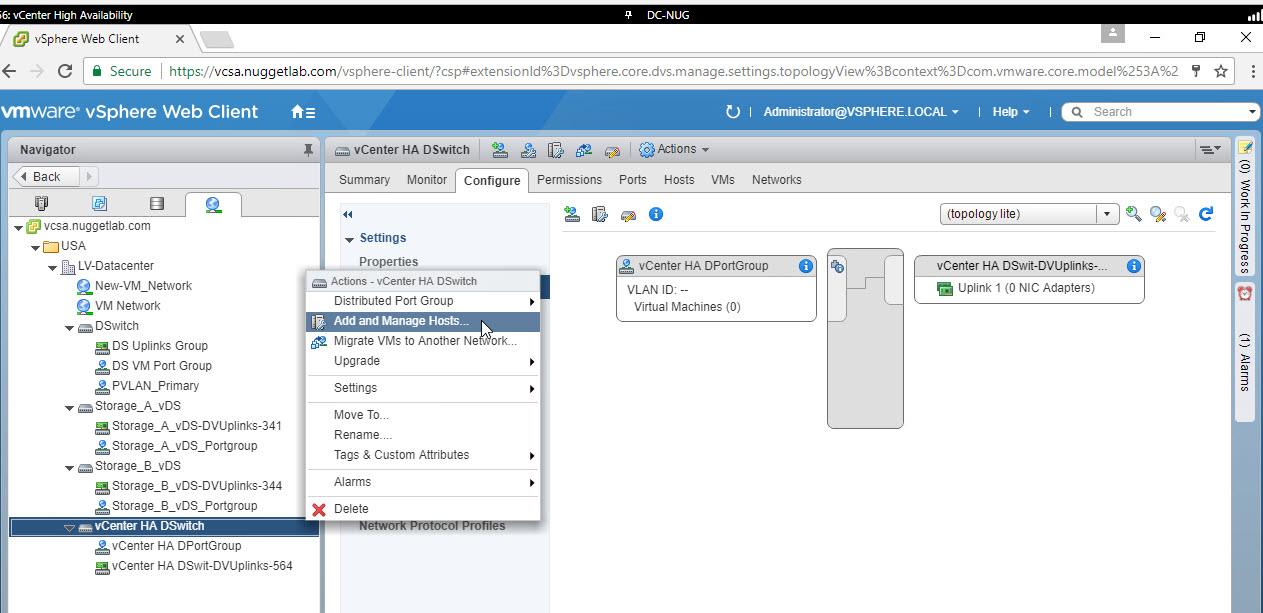This screenshot has width=1263, height=613.
Task: Collapse the settings pane with double-arrow icon
Action: [x=348, y=214]
